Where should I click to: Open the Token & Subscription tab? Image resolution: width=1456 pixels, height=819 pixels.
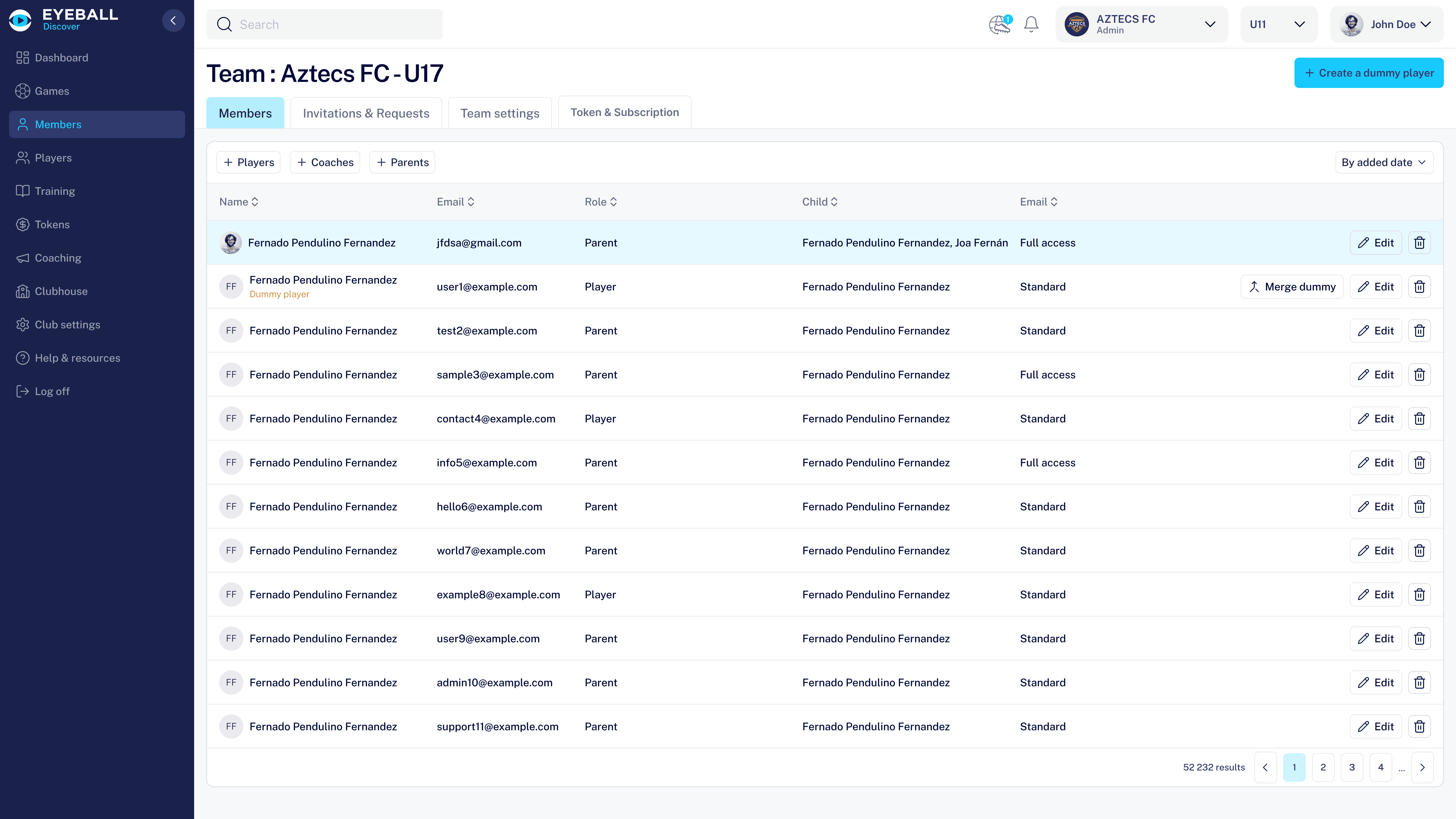625,112
